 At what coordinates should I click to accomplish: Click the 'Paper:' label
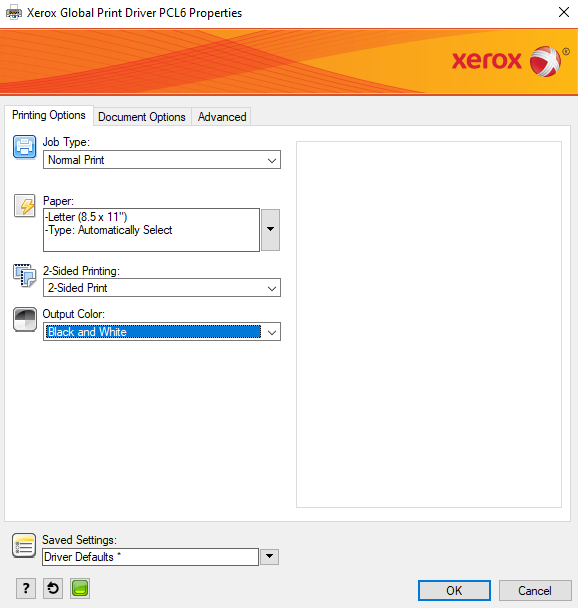[58, 201]
